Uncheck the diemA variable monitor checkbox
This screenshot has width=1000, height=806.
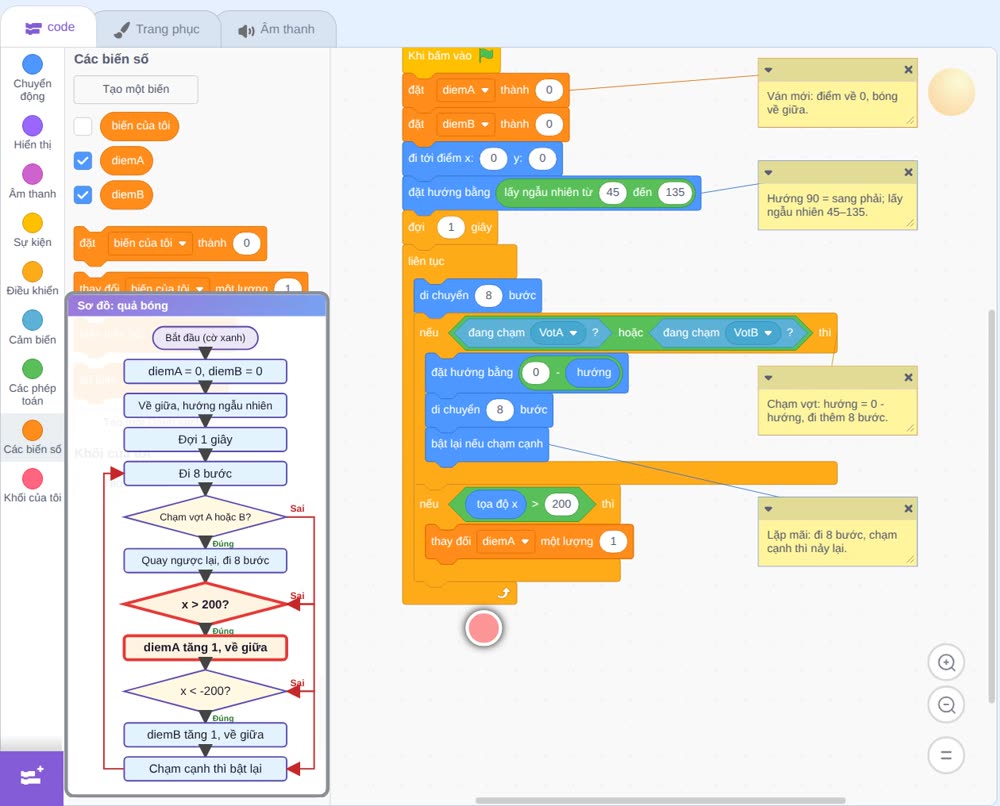[83, 161]
